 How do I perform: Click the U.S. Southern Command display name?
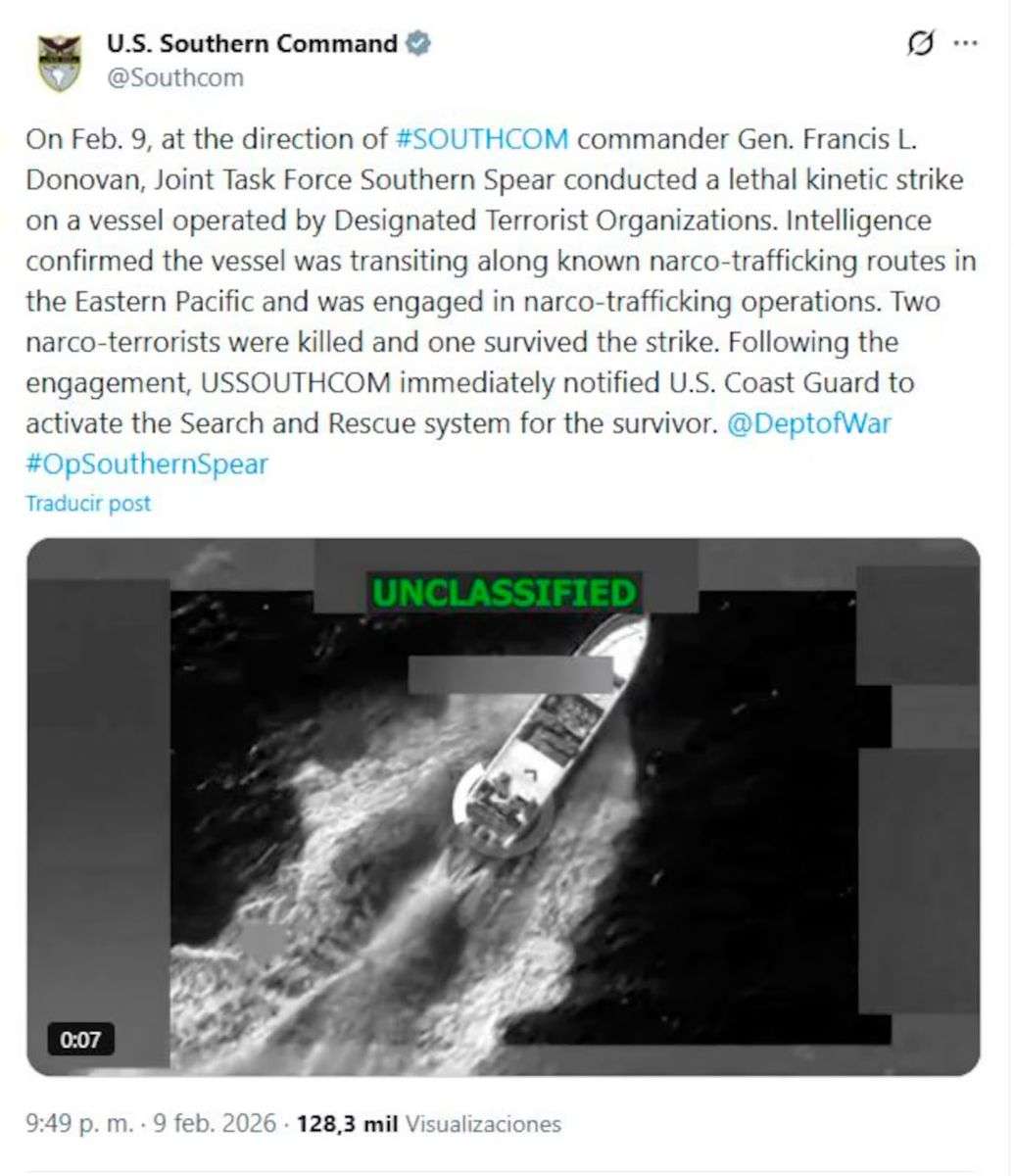(252, 43)
